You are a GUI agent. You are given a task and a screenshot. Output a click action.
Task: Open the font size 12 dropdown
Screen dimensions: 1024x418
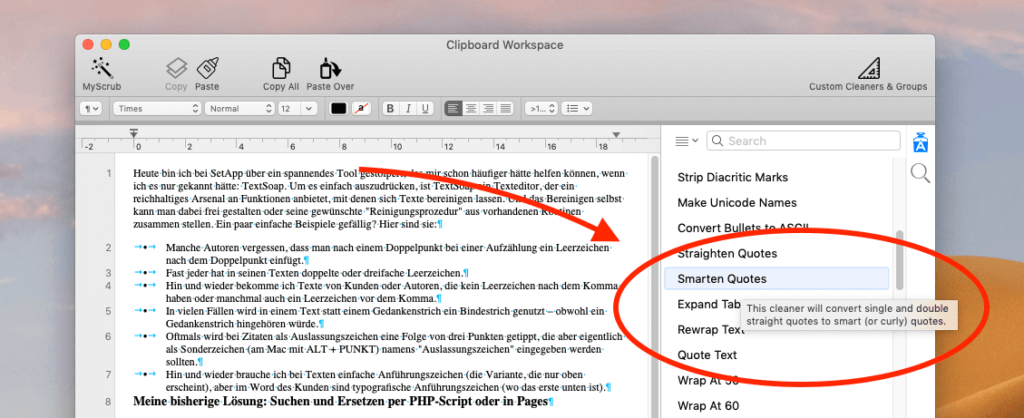click(x=297, y=108)
